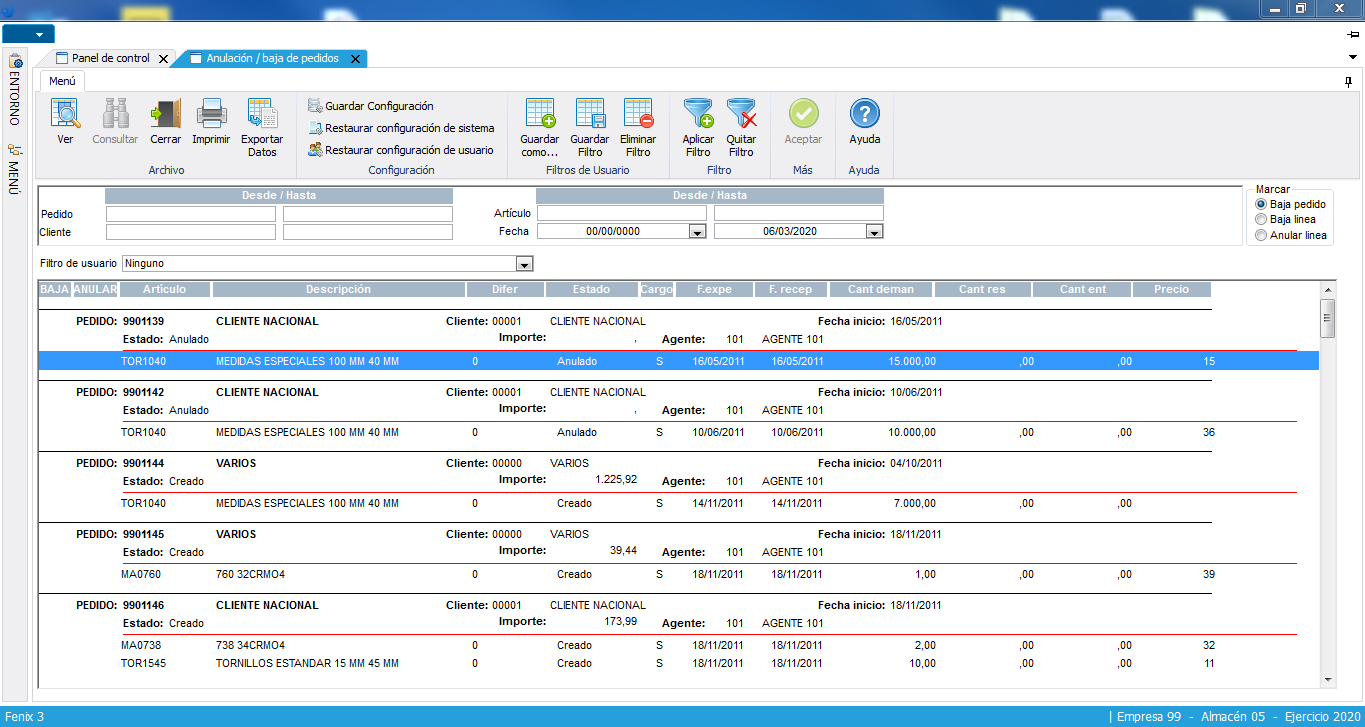Open the Ayuda help icon
Image resolution: width=1365 pixels, height=727 pixels.
click(x=864, y=114)
